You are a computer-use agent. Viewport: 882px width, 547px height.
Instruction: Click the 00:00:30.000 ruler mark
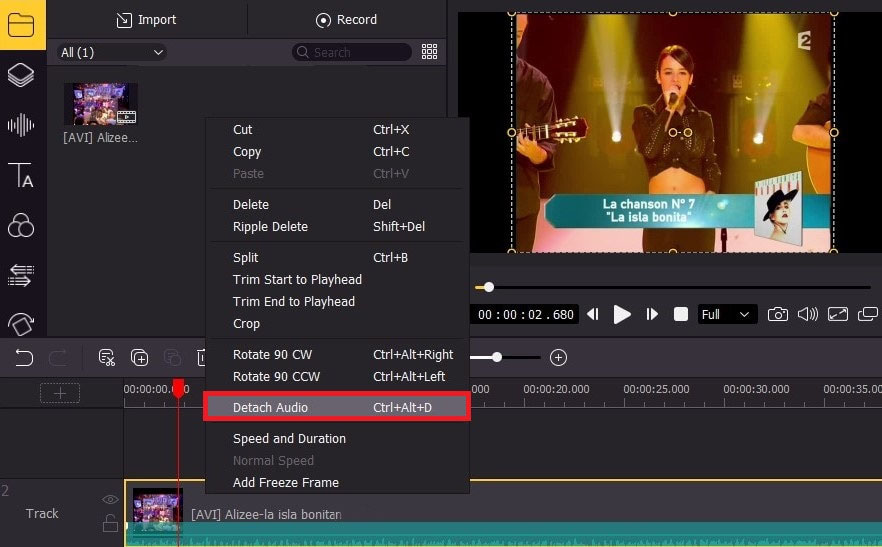pos(756,389)
